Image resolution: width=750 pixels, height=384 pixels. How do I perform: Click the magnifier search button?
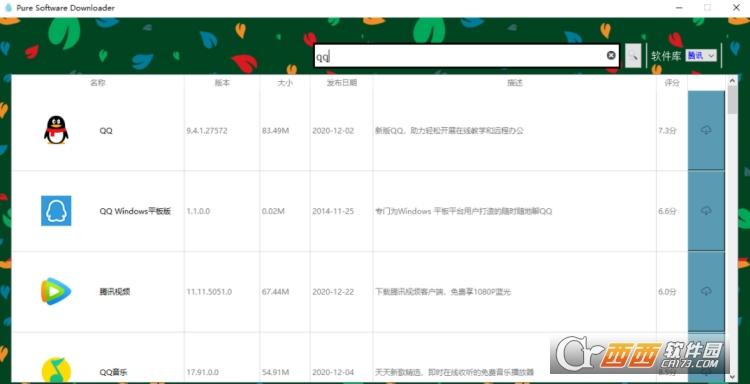coord(633,56)
